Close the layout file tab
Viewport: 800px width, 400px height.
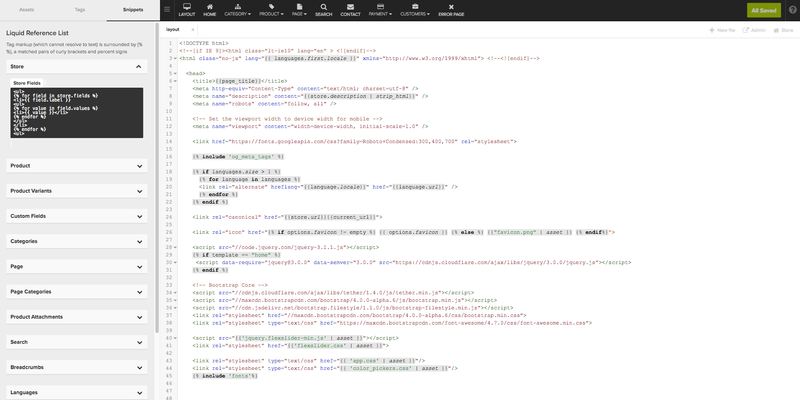point(193,30)
